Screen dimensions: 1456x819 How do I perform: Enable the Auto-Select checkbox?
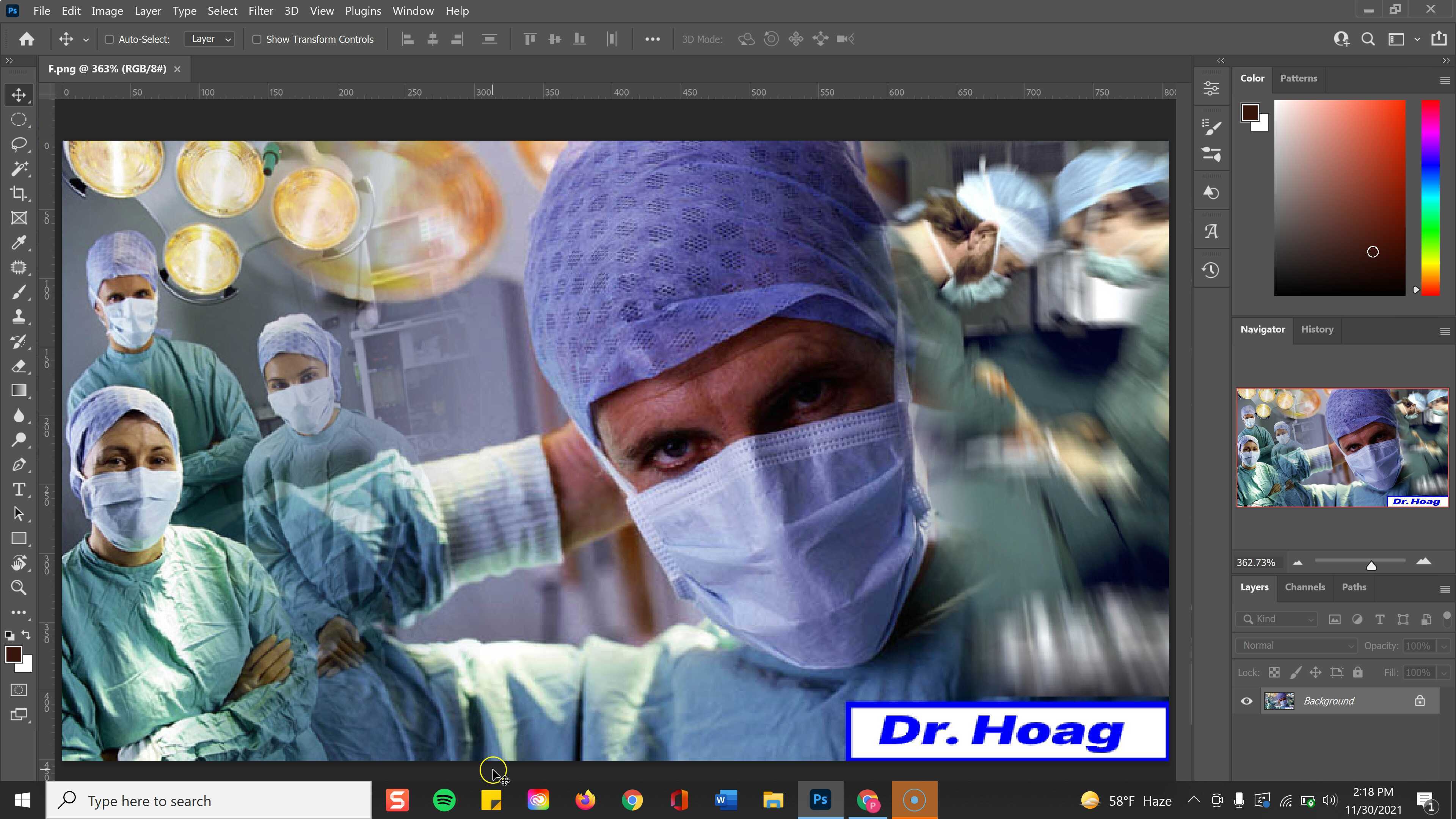tap(109, 39)
